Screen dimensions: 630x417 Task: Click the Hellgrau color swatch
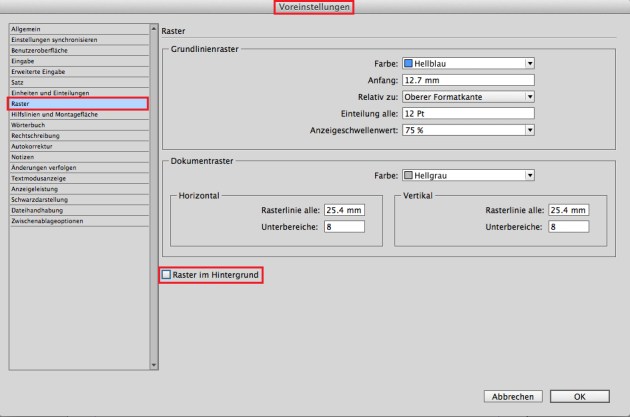click(408, 175)
